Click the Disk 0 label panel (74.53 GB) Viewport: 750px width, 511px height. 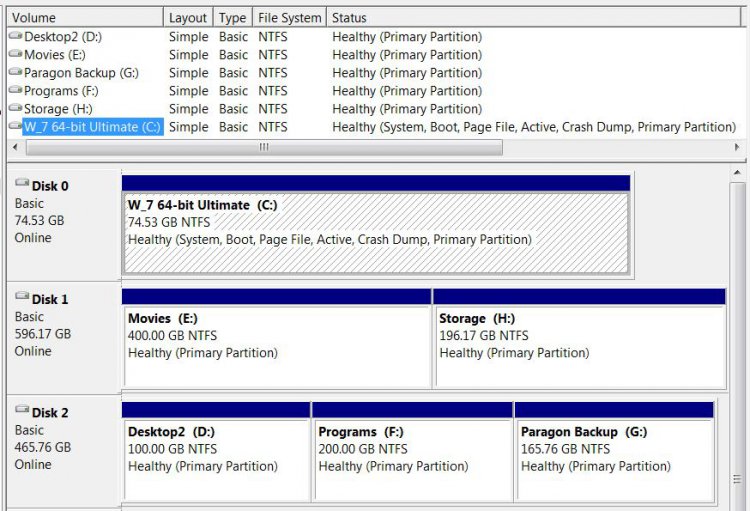click(64, 225)
